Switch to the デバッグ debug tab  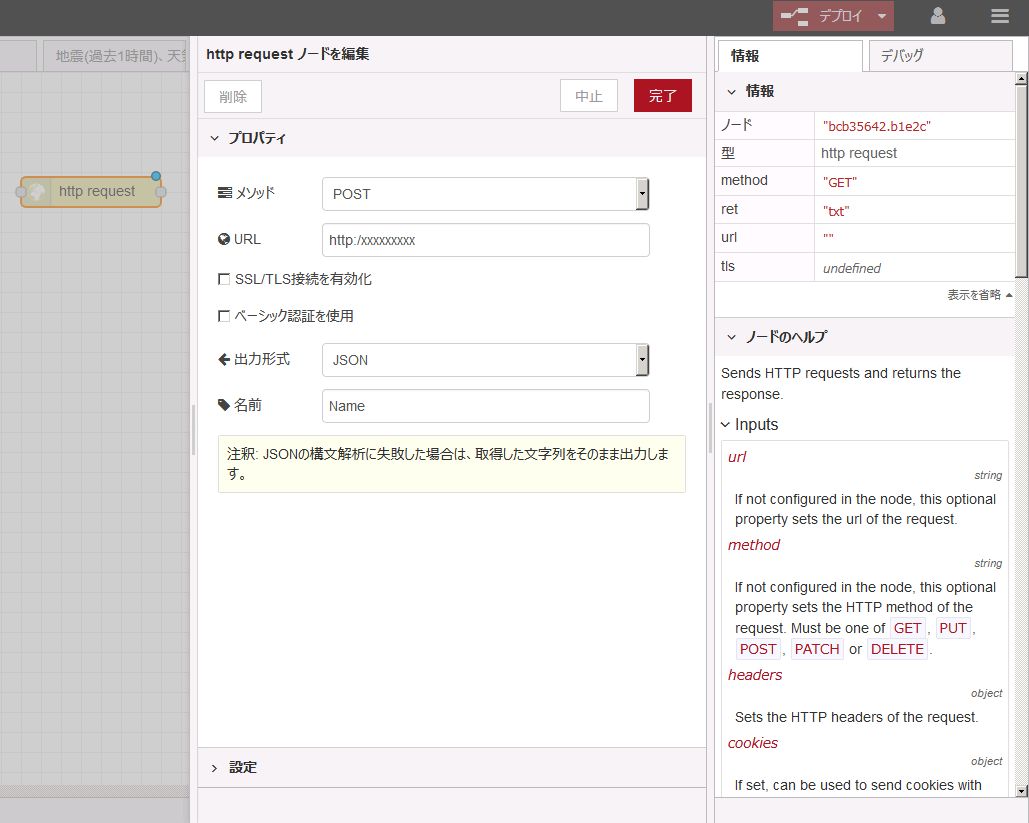[940, 56]
